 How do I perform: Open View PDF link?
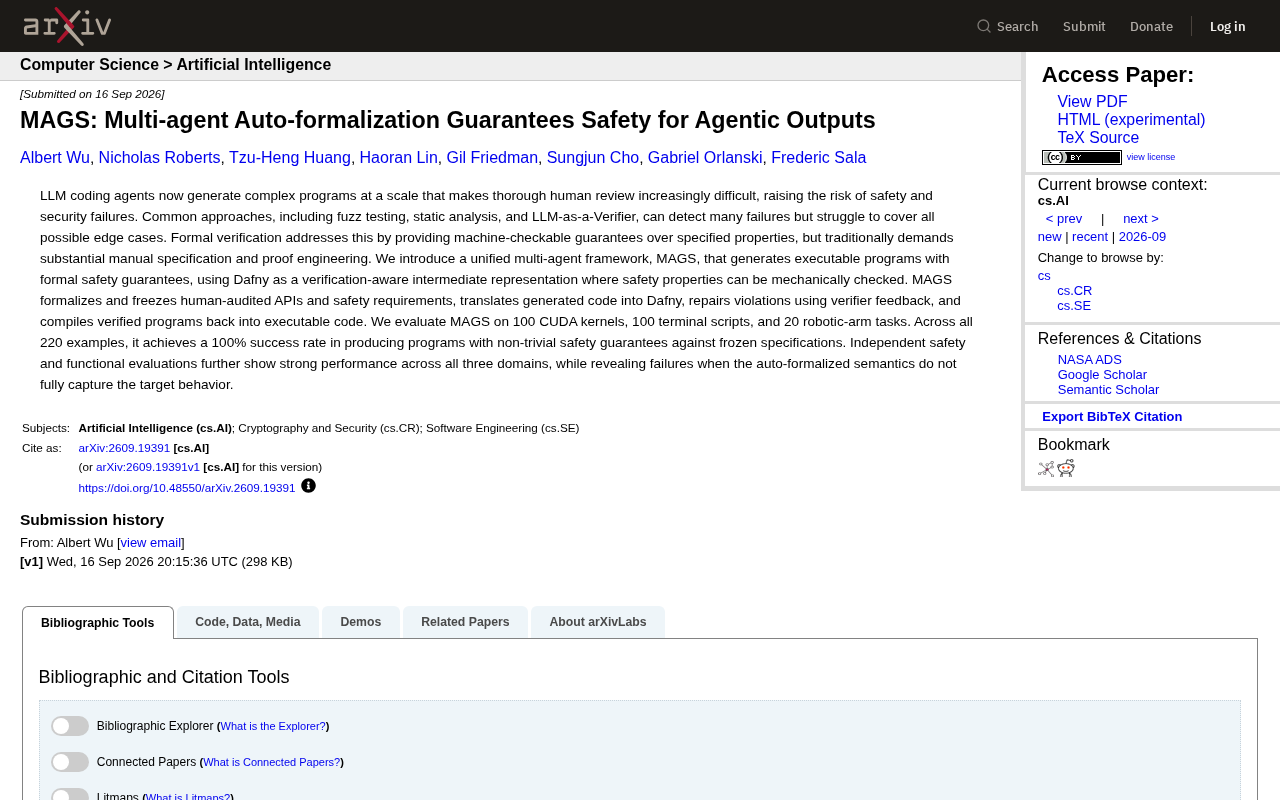[x=1092, y=102]
